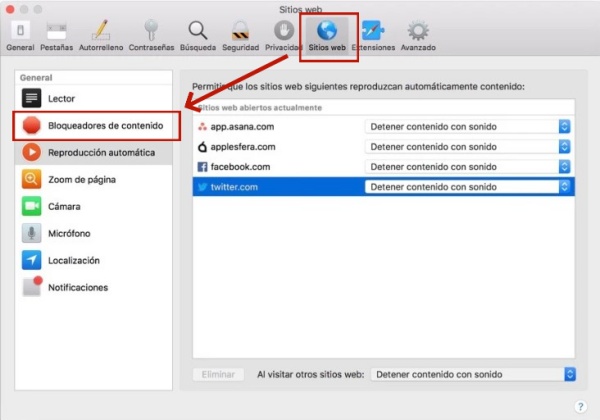Click the twitter.com bird favicon
The width and height of the screenshot is (600, 420).
coord(202,187)
